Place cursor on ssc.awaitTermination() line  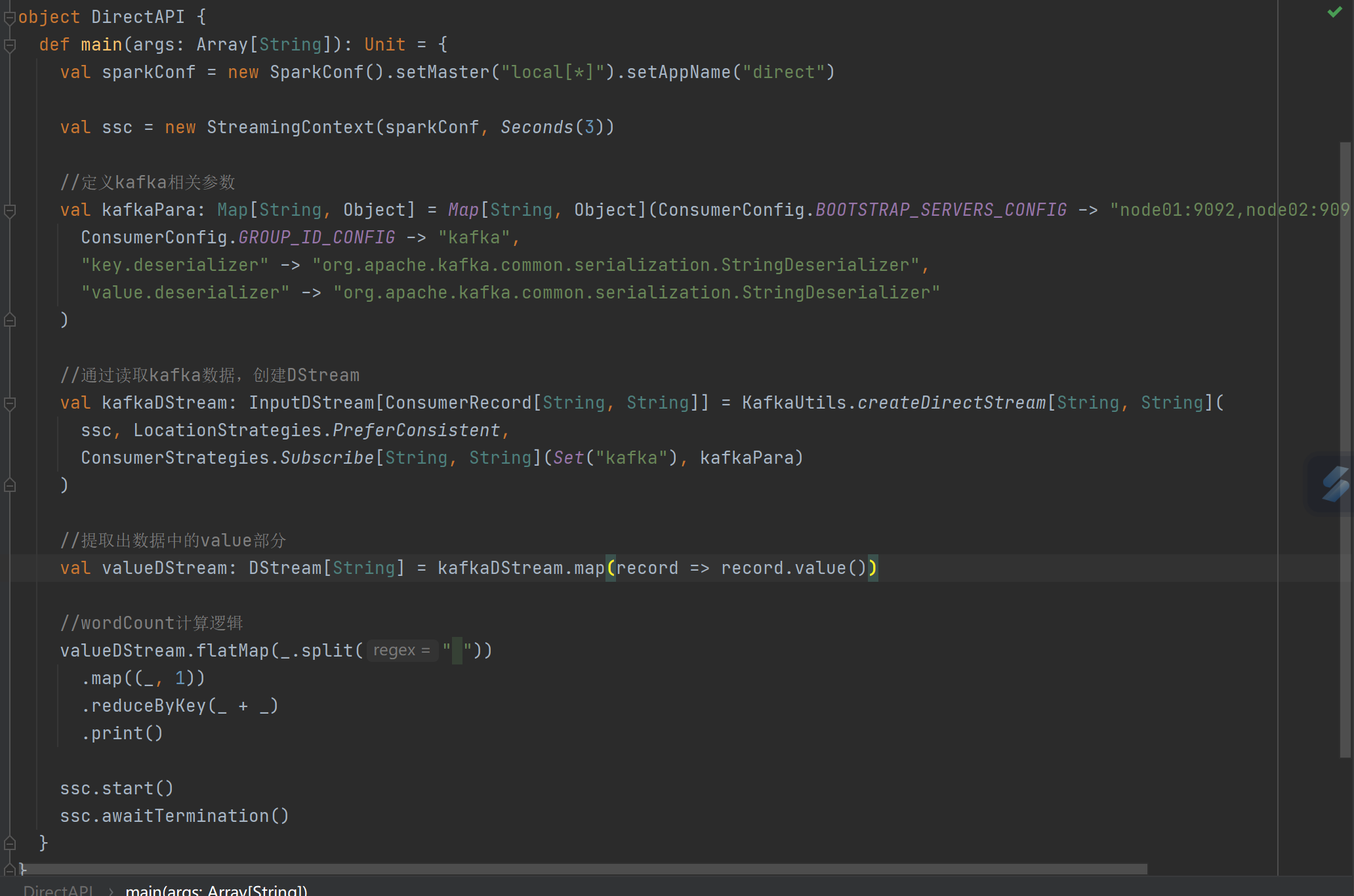tap(174, 816)
